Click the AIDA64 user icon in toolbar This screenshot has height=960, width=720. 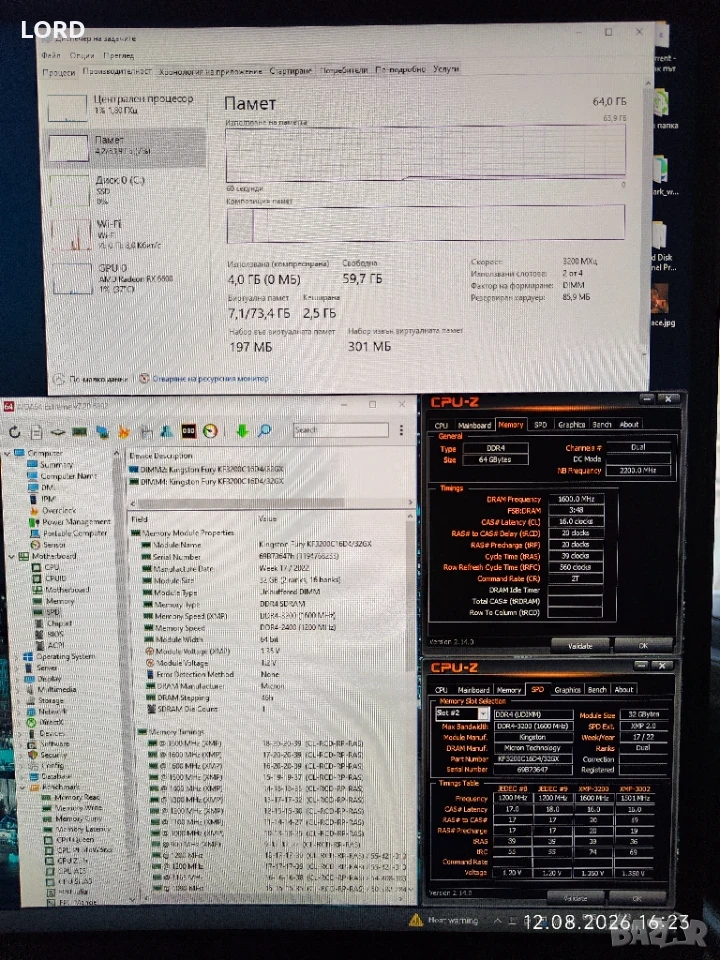pyautogui.click(x=167, y=432)
